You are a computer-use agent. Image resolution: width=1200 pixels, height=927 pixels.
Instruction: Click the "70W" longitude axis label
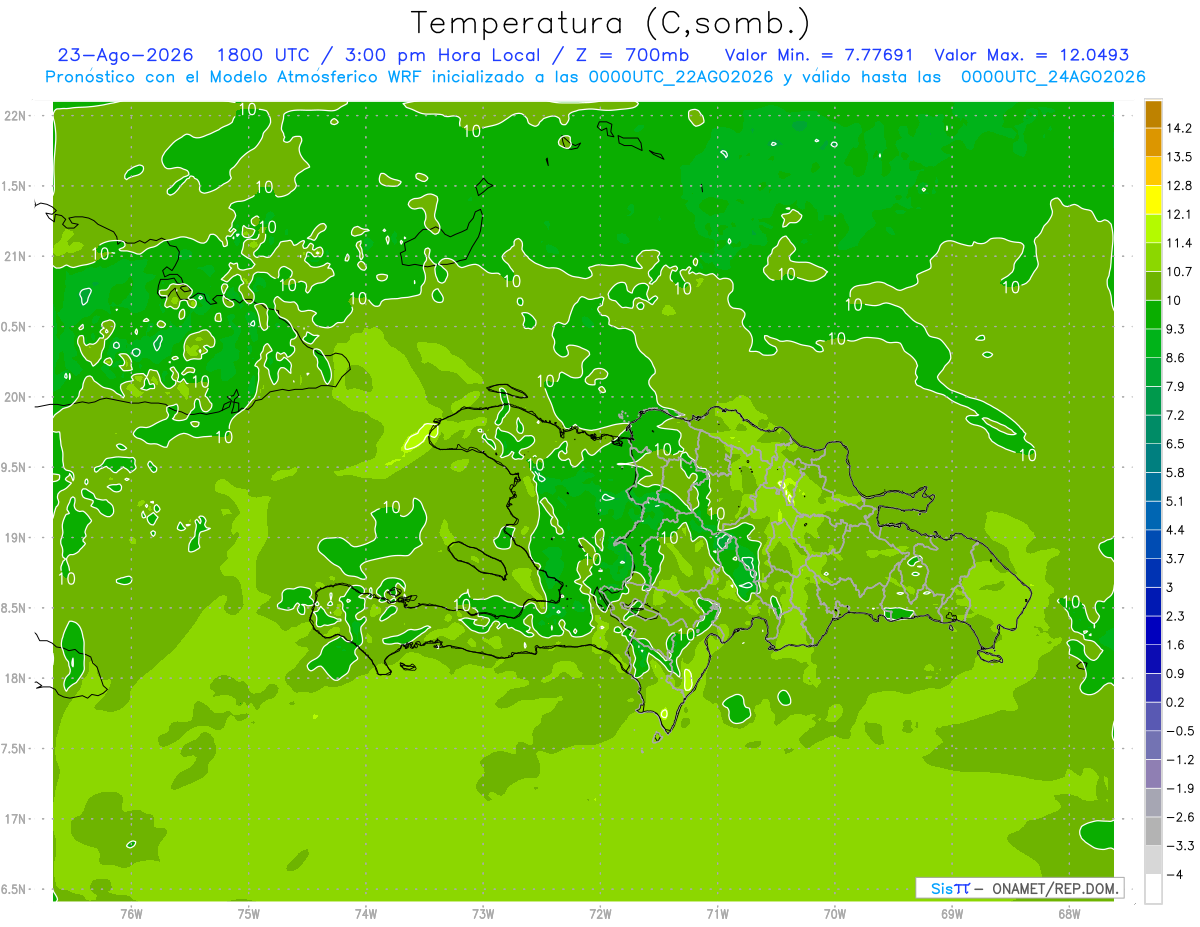click(835, 914)
